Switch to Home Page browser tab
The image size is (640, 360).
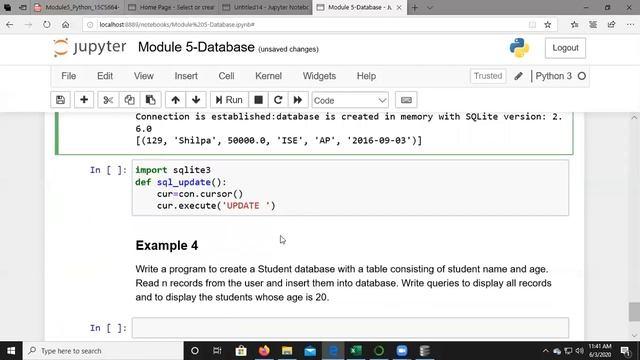171,7
